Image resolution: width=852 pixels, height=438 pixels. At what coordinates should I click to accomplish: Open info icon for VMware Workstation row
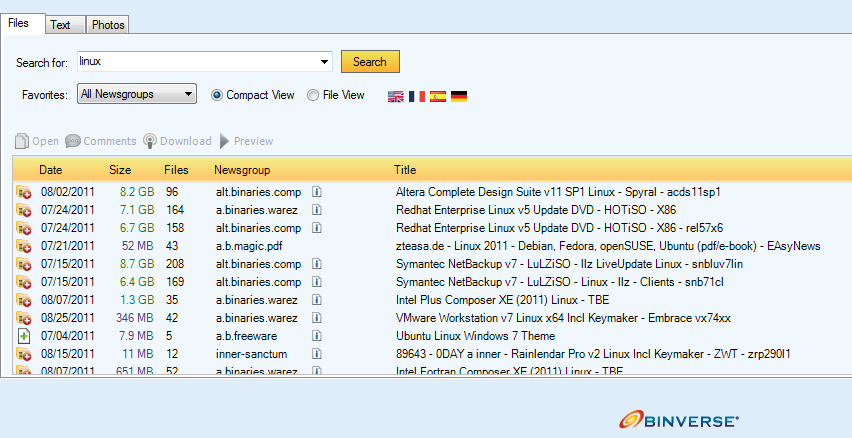(317, 318)
